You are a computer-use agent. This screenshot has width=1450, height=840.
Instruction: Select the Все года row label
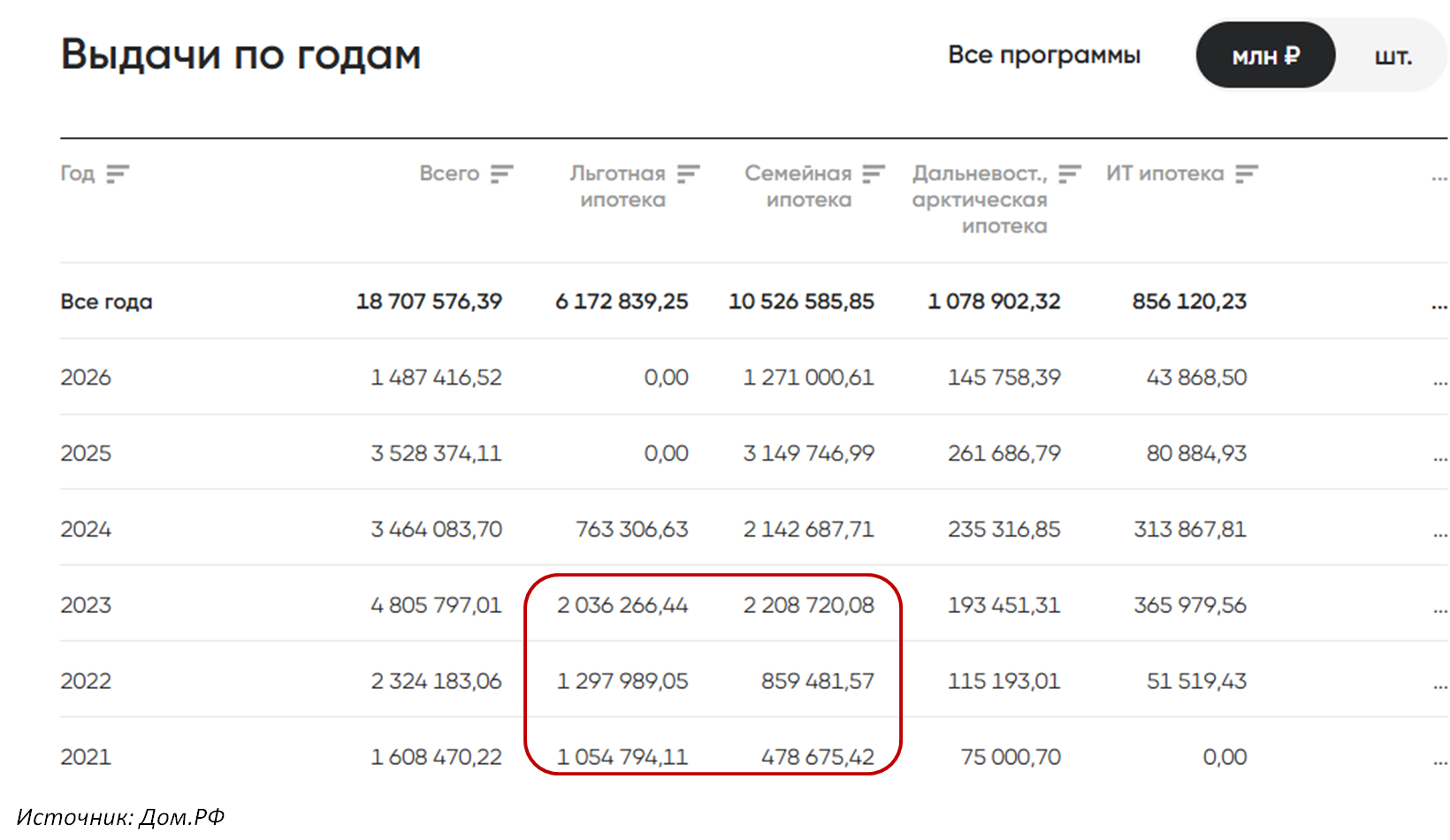click(106, 302)
